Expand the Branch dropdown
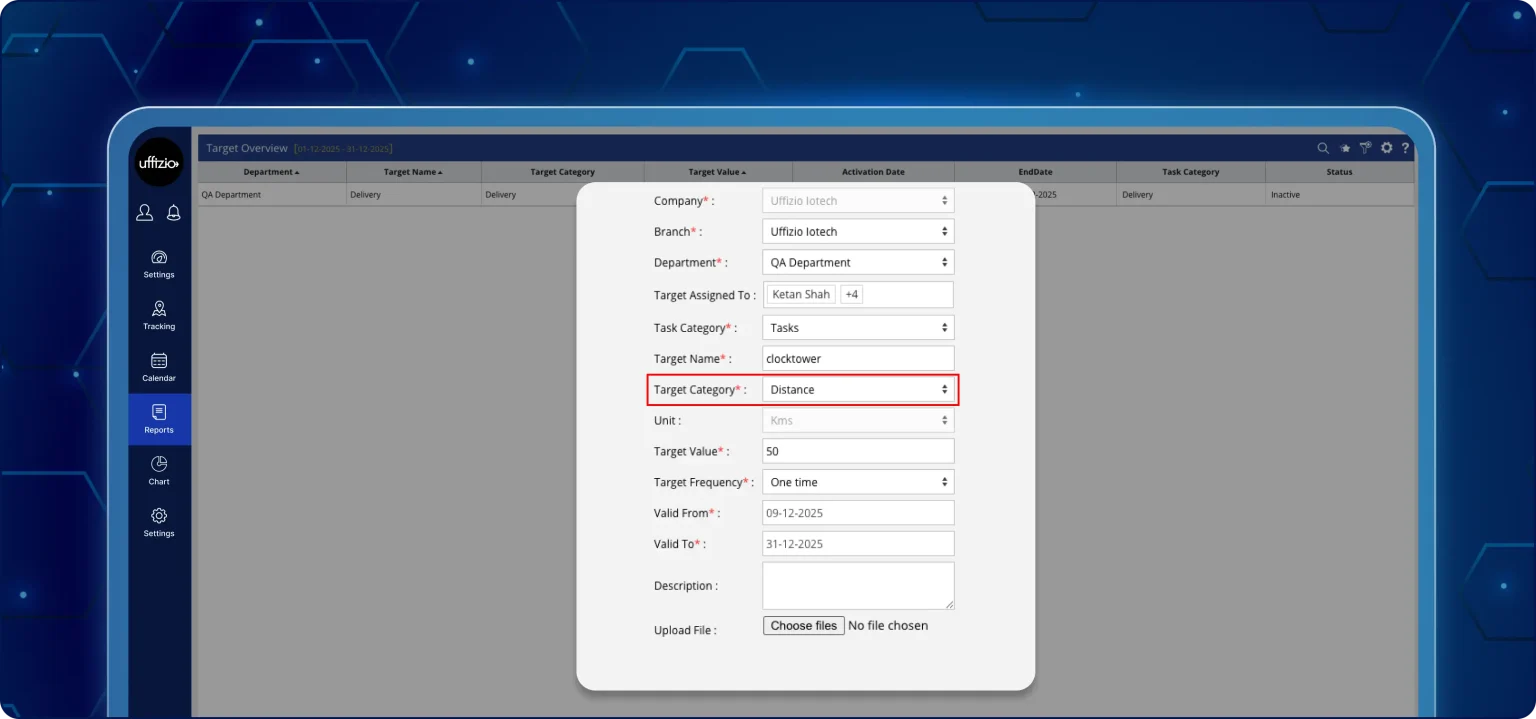 point(858,232)
